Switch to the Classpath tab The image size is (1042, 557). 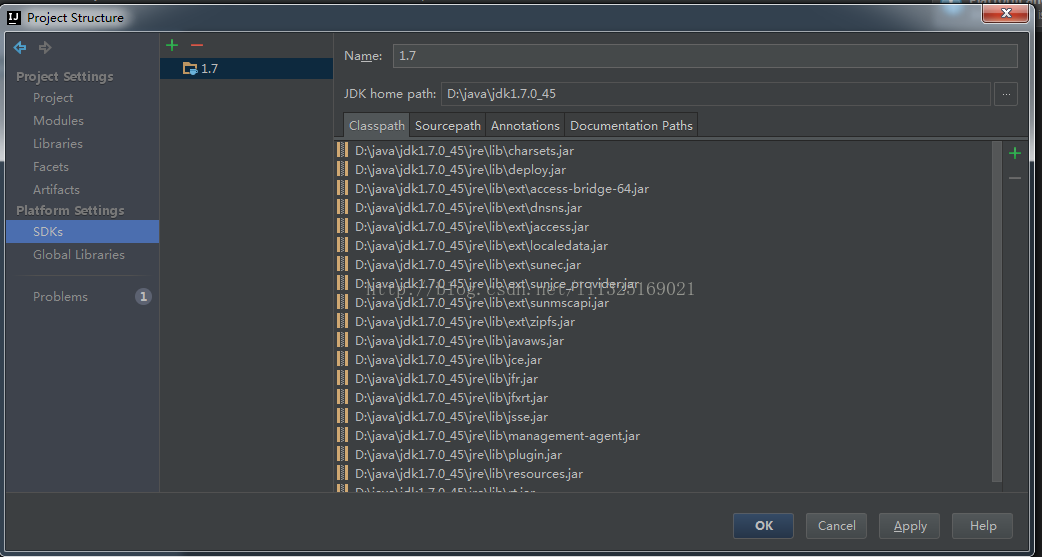coord(377,126)
